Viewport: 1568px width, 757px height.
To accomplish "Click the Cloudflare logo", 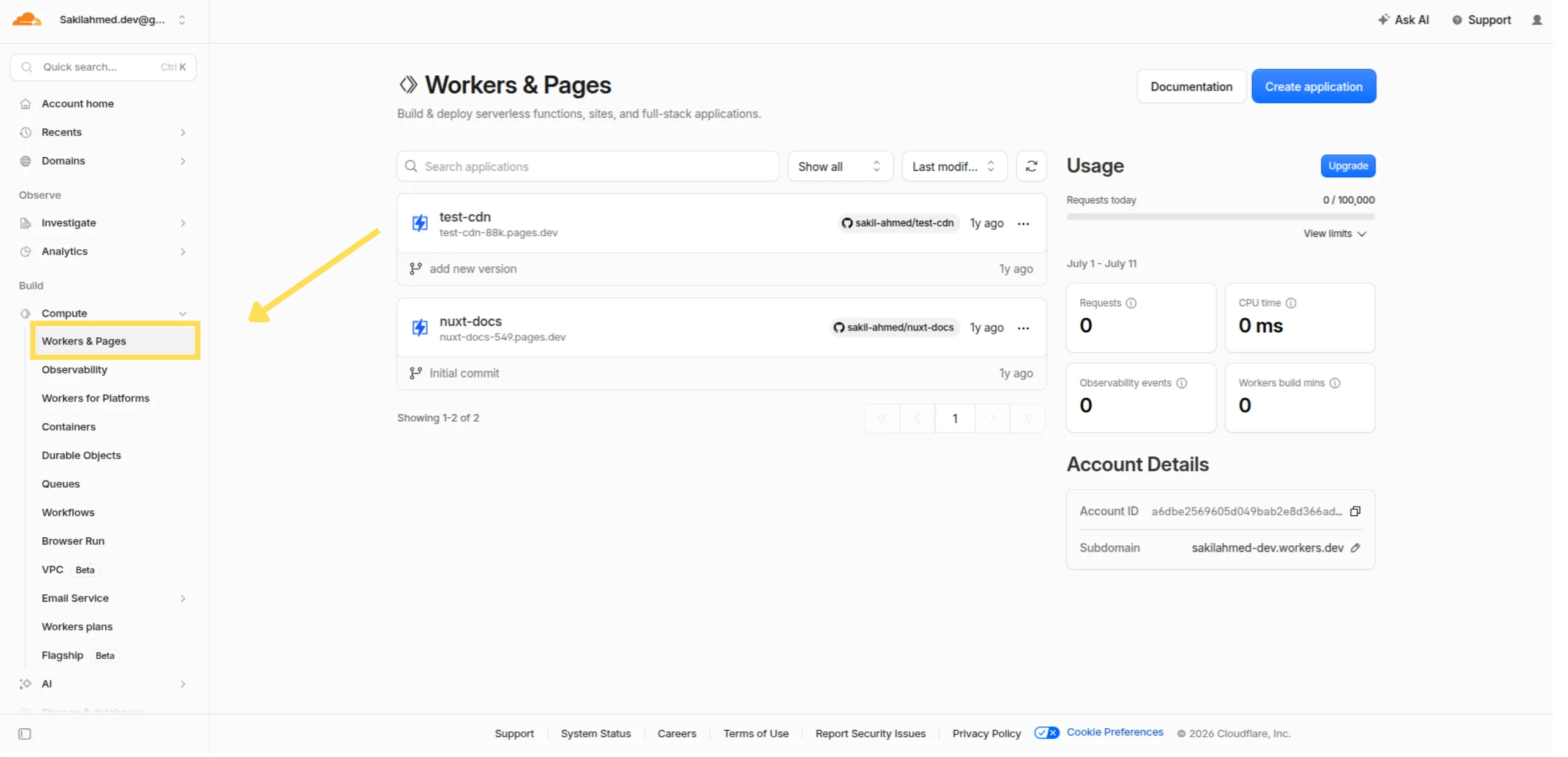I will pyautogui.click(x=27, y=20).
